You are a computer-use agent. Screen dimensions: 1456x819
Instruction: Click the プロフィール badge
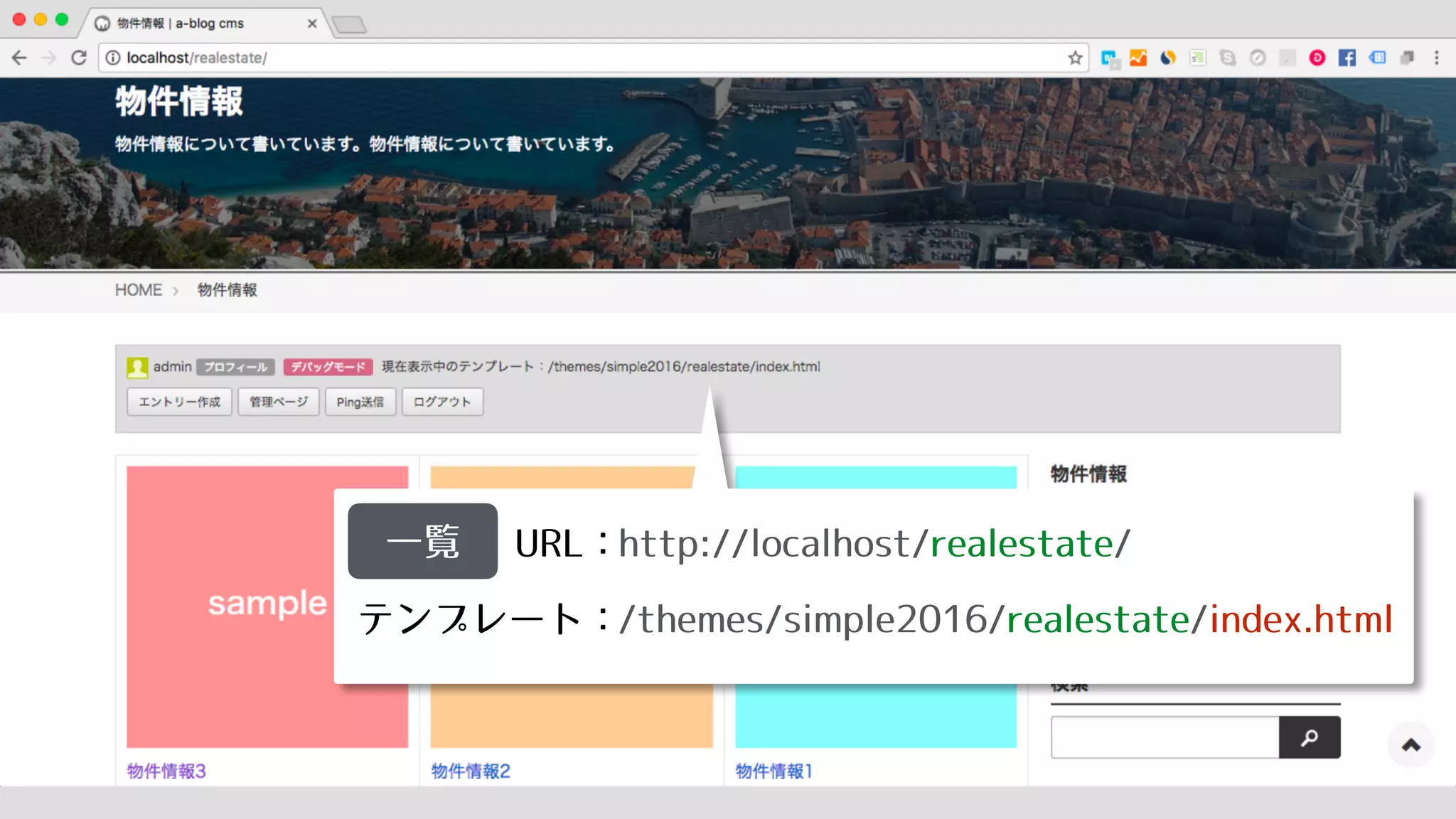[x=236, y=367]
